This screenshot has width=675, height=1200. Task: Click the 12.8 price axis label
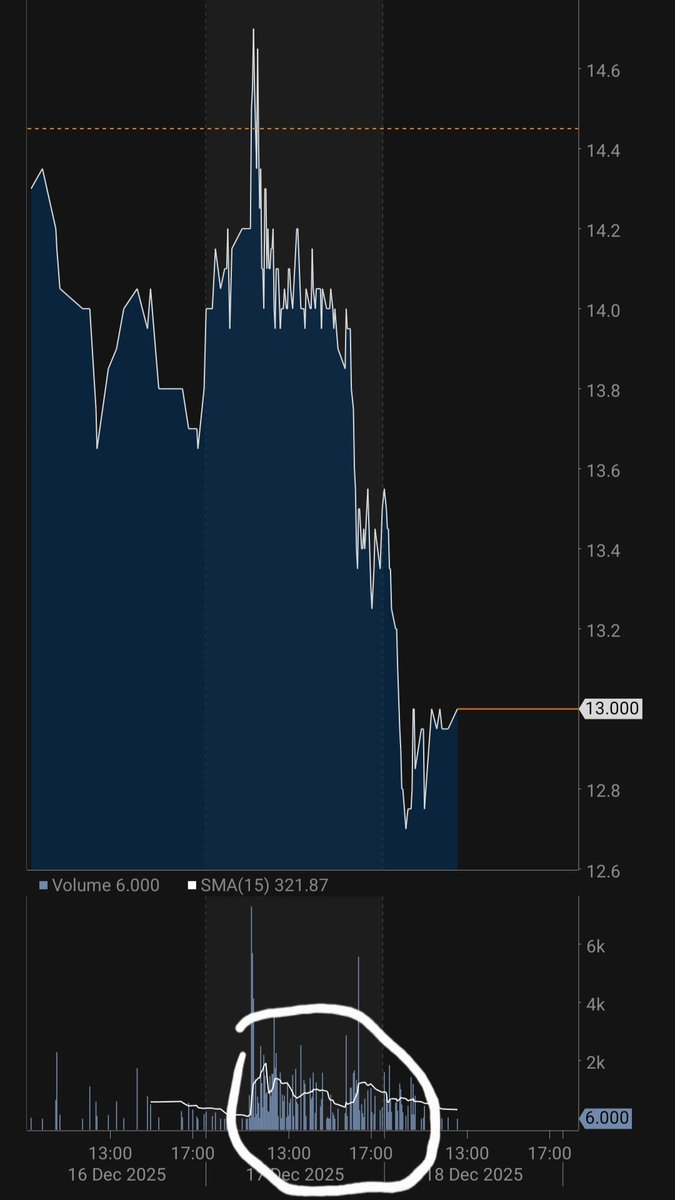[x=604, y=791]
